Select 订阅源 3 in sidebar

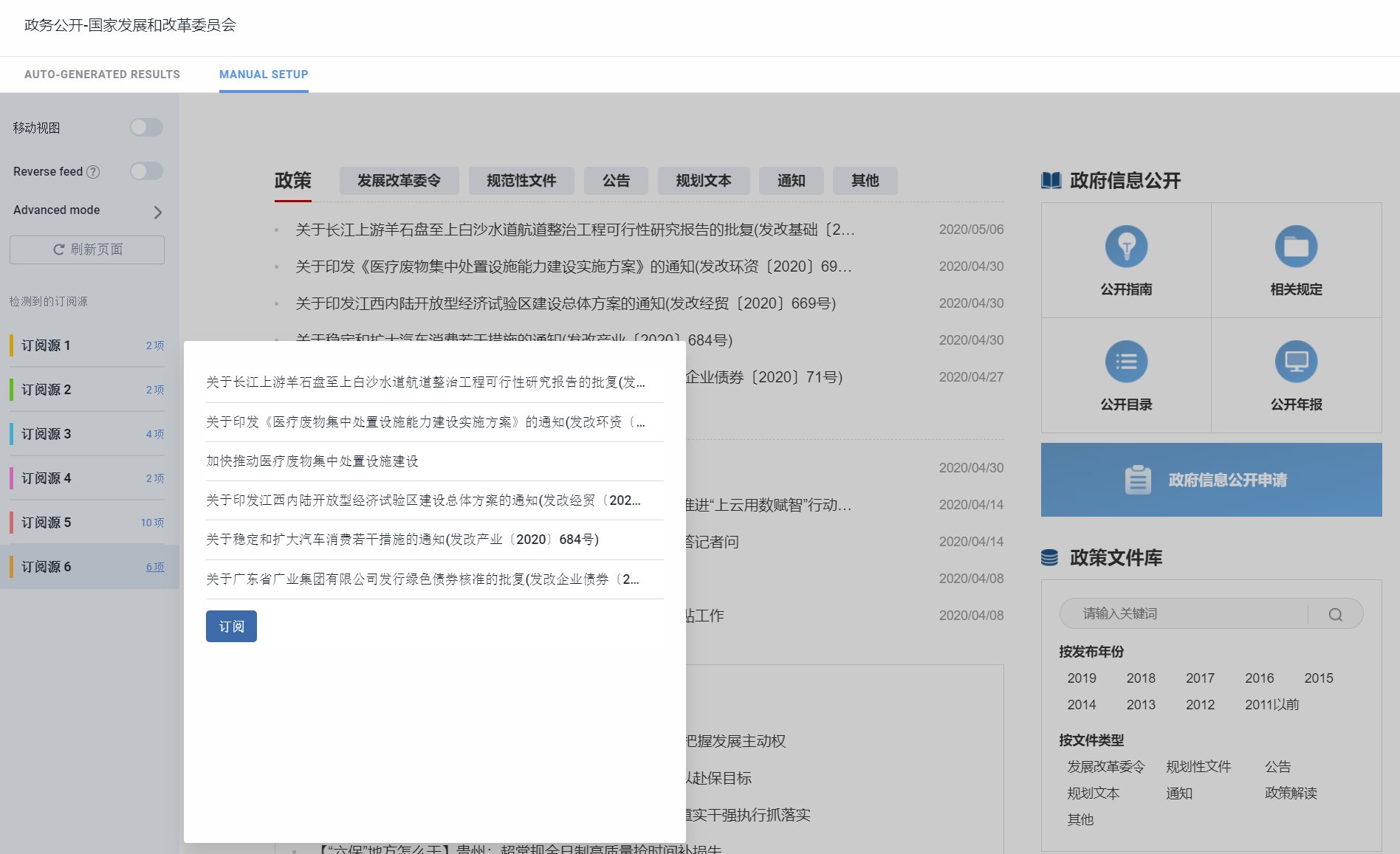coord(89,434)
